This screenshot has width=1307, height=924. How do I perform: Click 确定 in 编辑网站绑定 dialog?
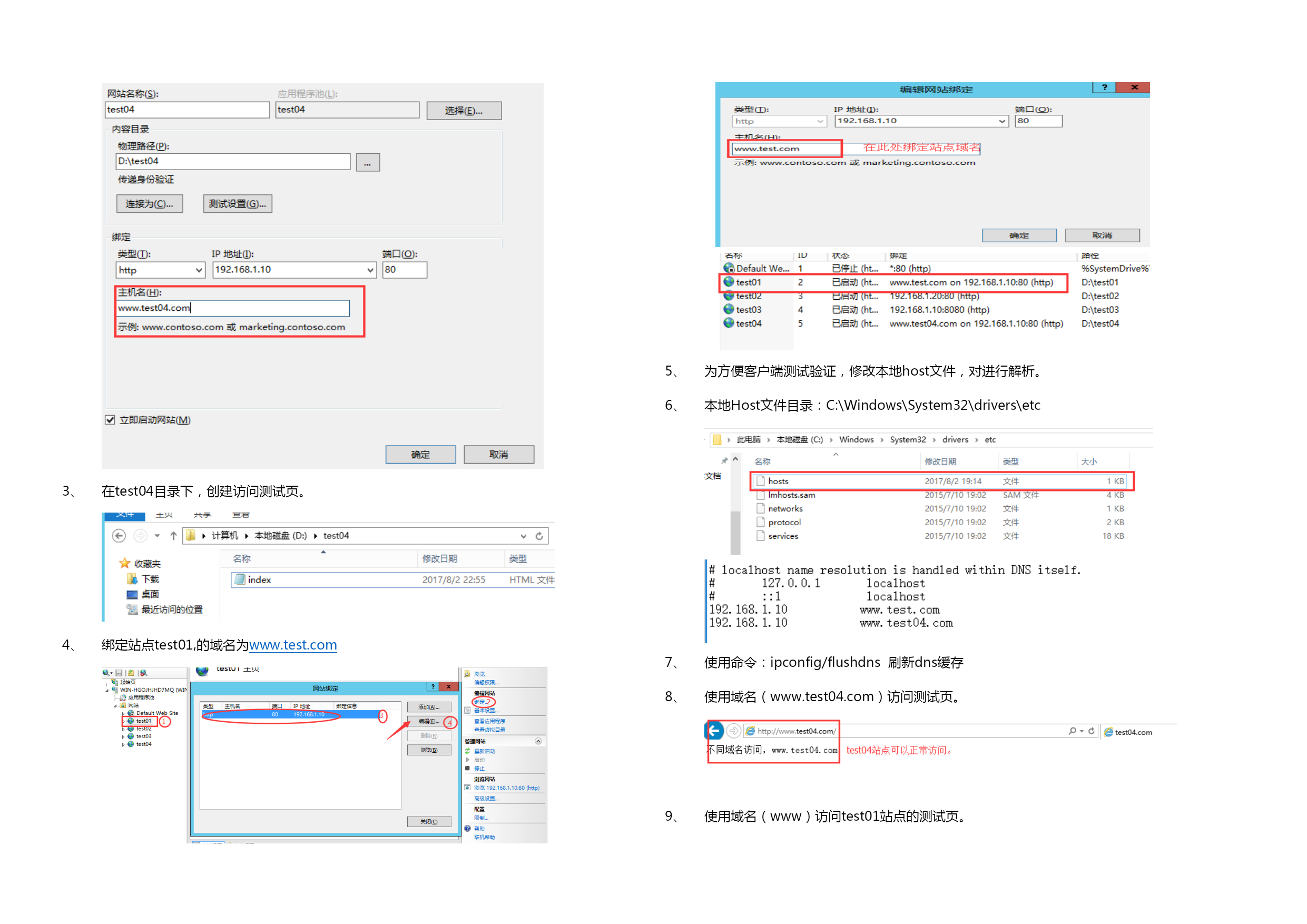point(1019,235)
